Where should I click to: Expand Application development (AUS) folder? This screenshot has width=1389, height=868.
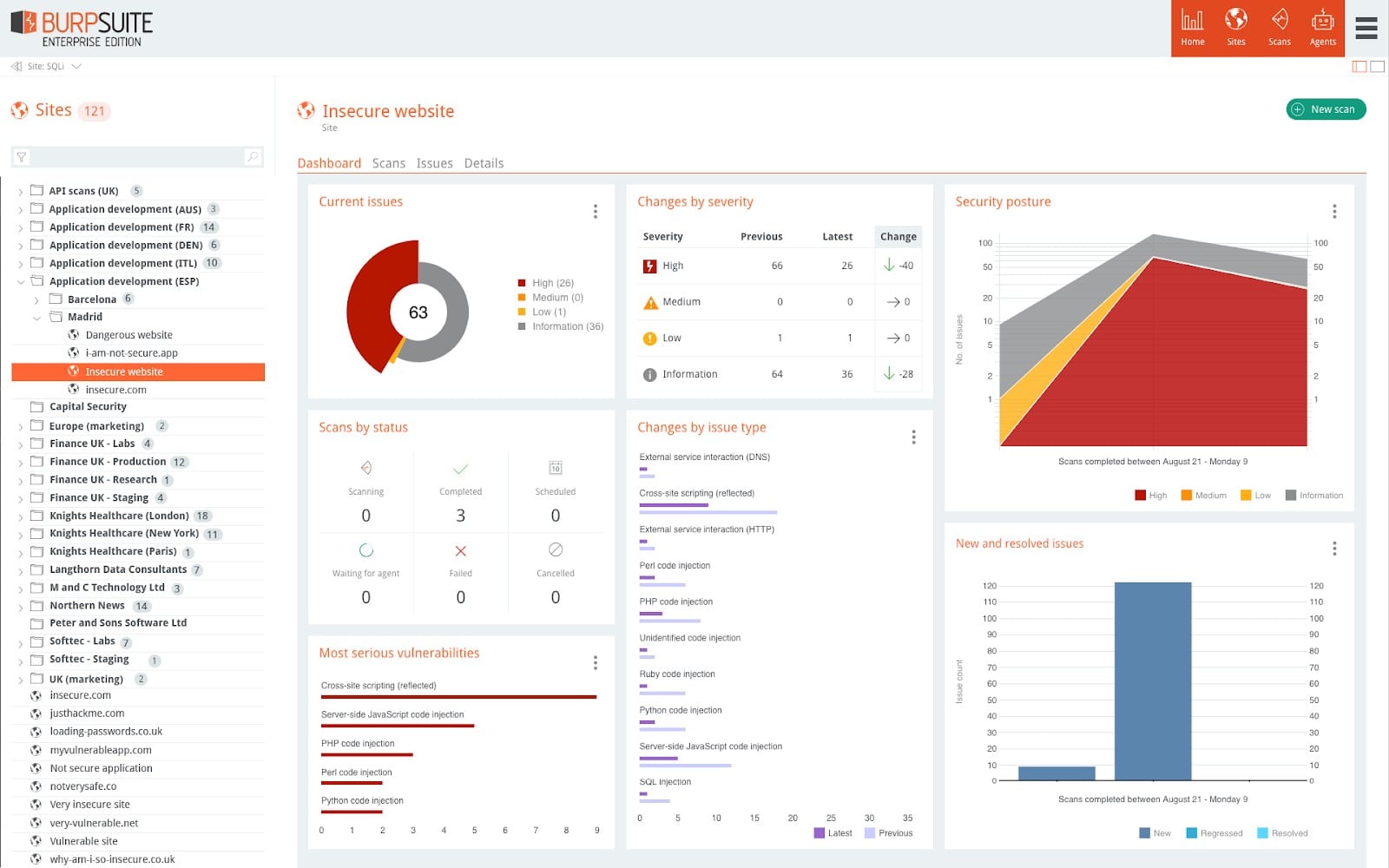coord(21,210)
